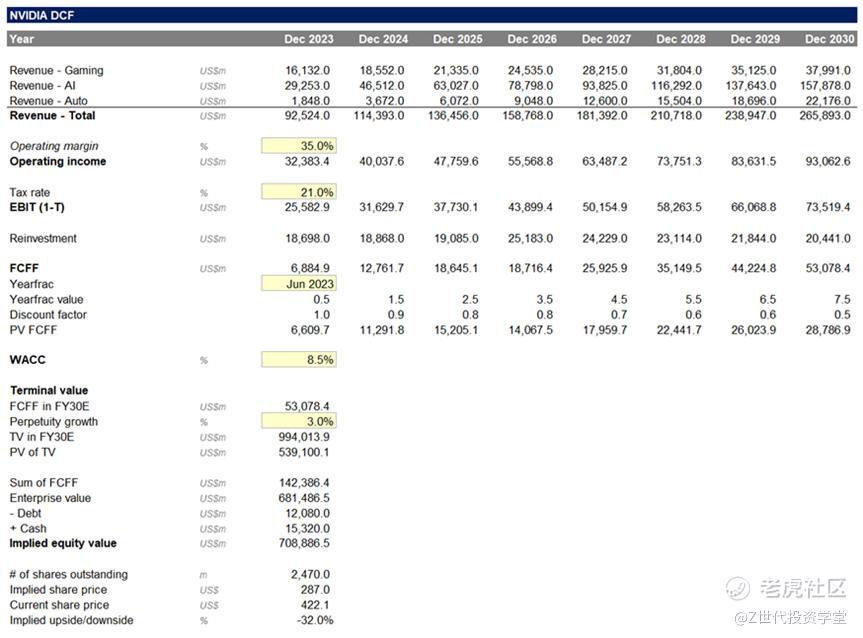This screenshot has width=863, height=638.
Task: Select the Tax rate 21.0% input cell
Action: (298, 192)
